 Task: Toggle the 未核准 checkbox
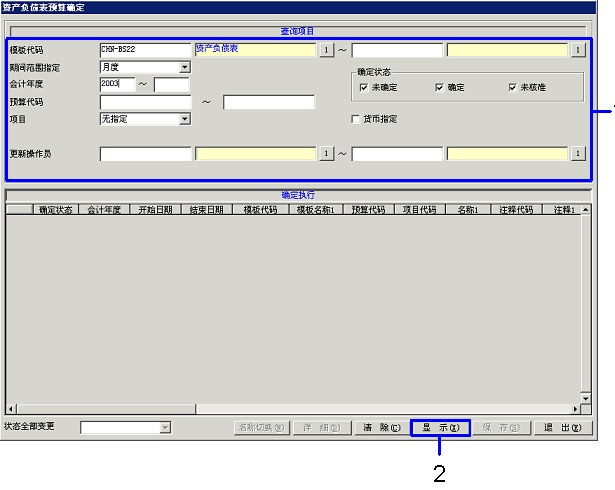pos(513,88)
